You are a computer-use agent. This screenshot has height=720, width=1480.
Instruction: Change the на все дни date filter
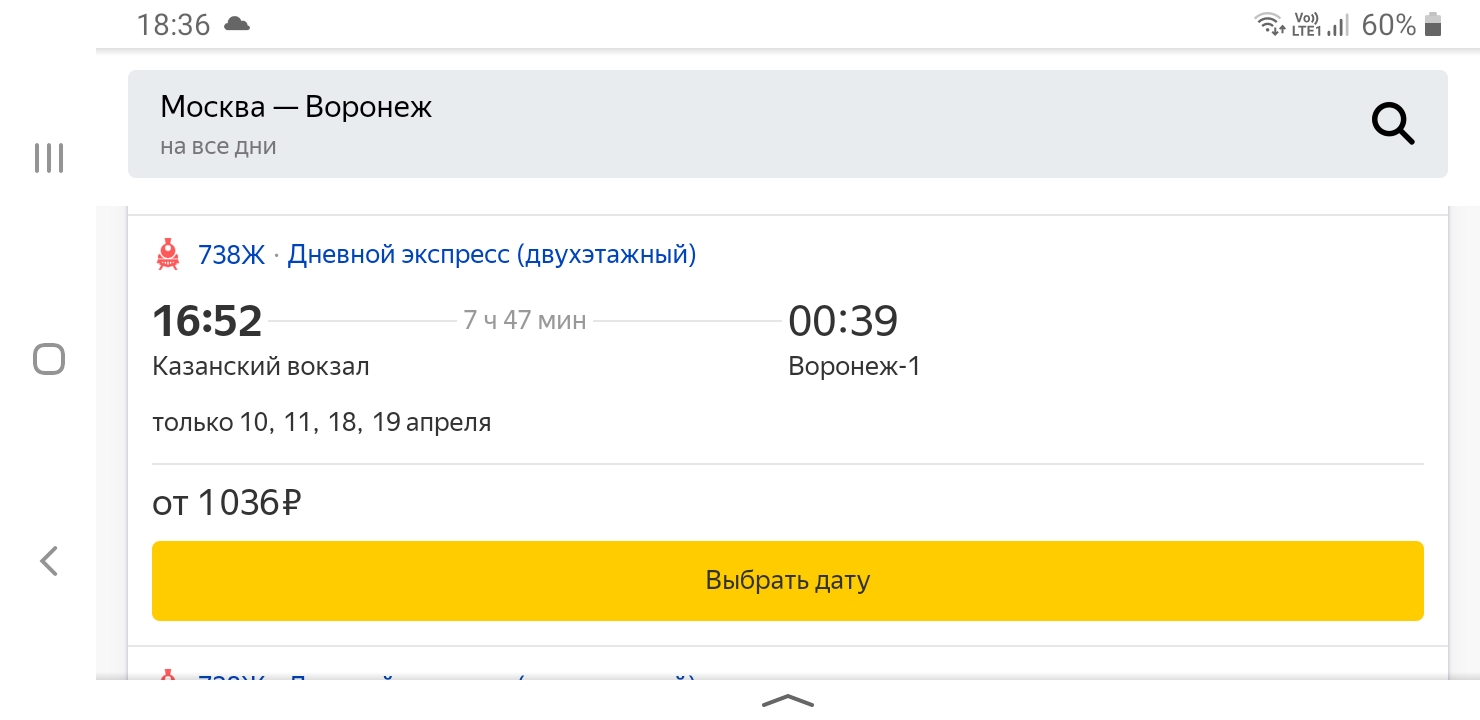click(x=218, y=147)
